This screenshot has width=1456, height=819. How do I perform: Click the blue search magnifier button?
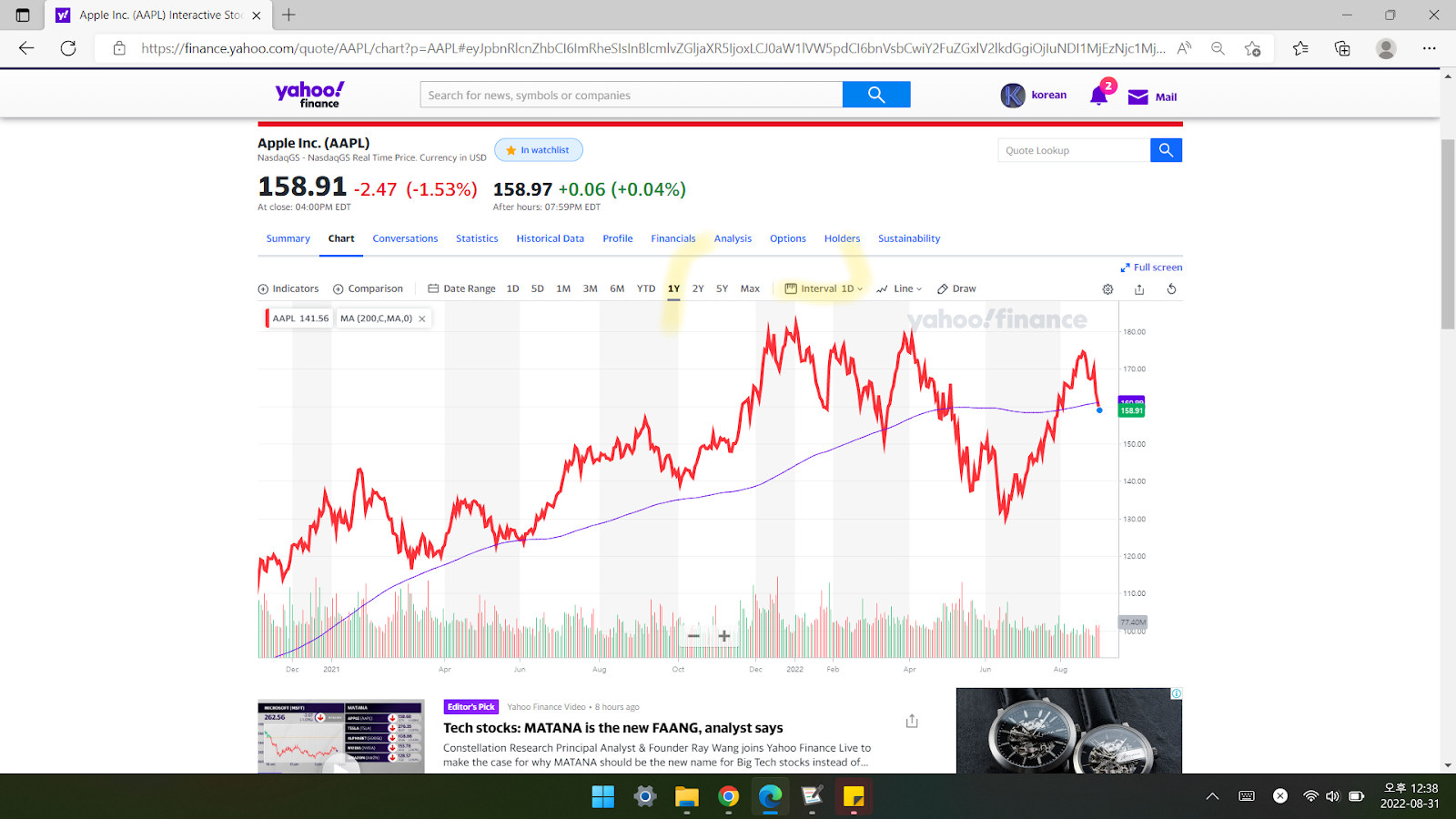(876, 95)
